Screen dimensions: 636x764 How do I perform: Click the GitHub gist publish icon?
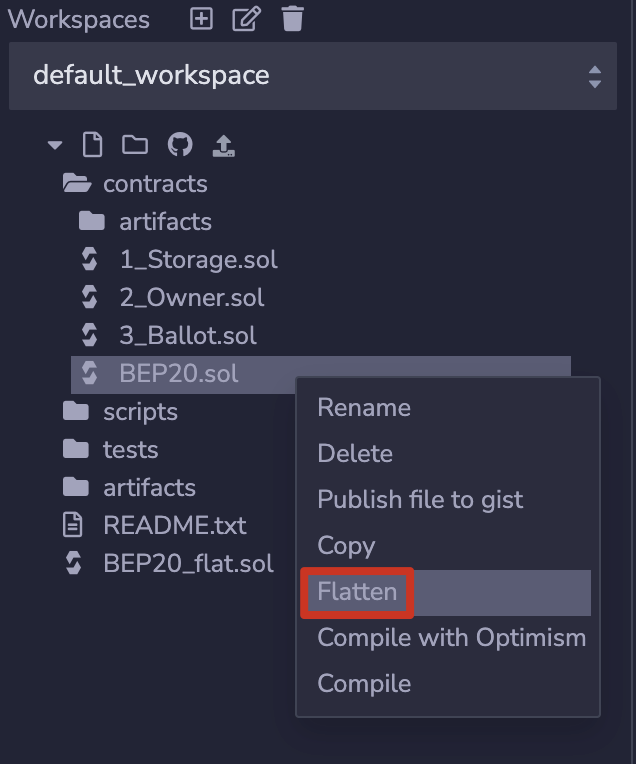tap(180, 146)
